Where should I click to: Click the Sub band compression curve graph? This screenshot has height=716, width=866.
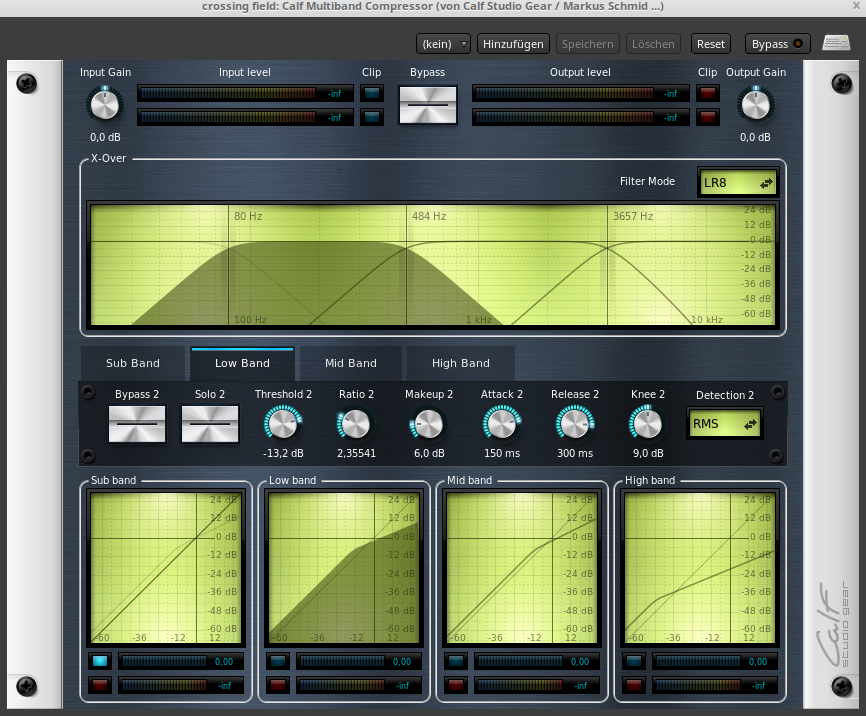point(166,568)
